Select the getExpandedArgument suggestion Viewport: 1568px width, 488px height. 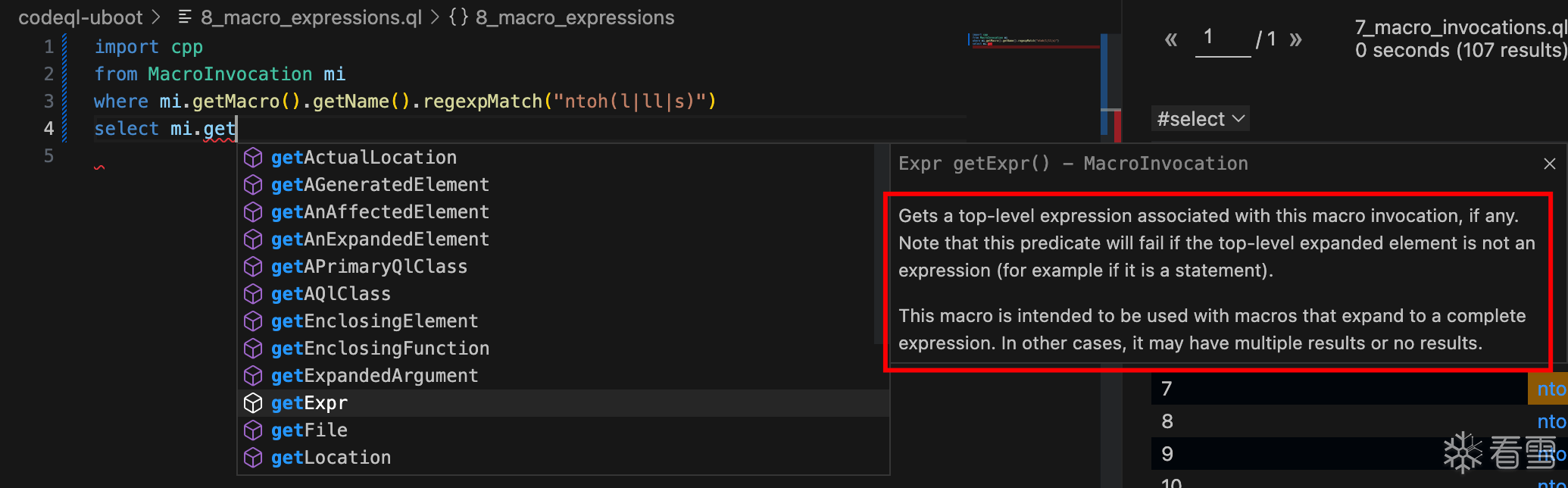[374, 376]
